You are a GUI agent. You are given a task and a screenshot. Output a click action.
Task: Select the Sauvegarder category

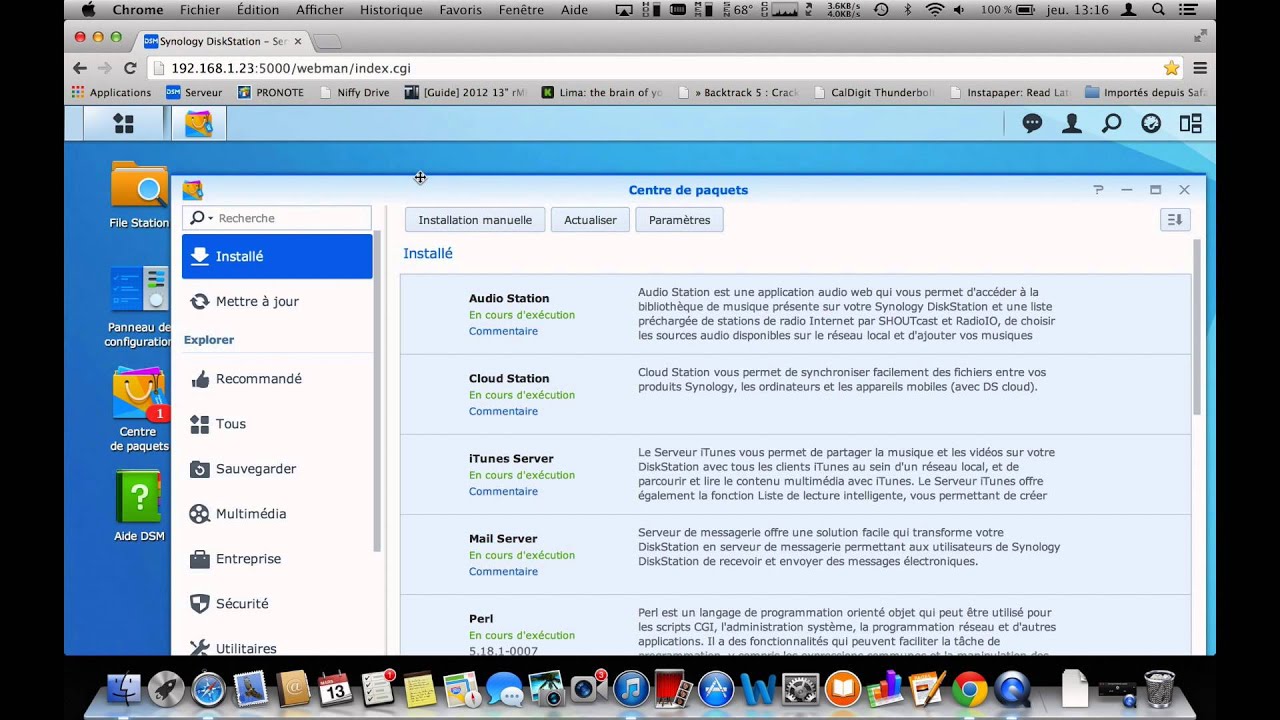tap(277, 469)
